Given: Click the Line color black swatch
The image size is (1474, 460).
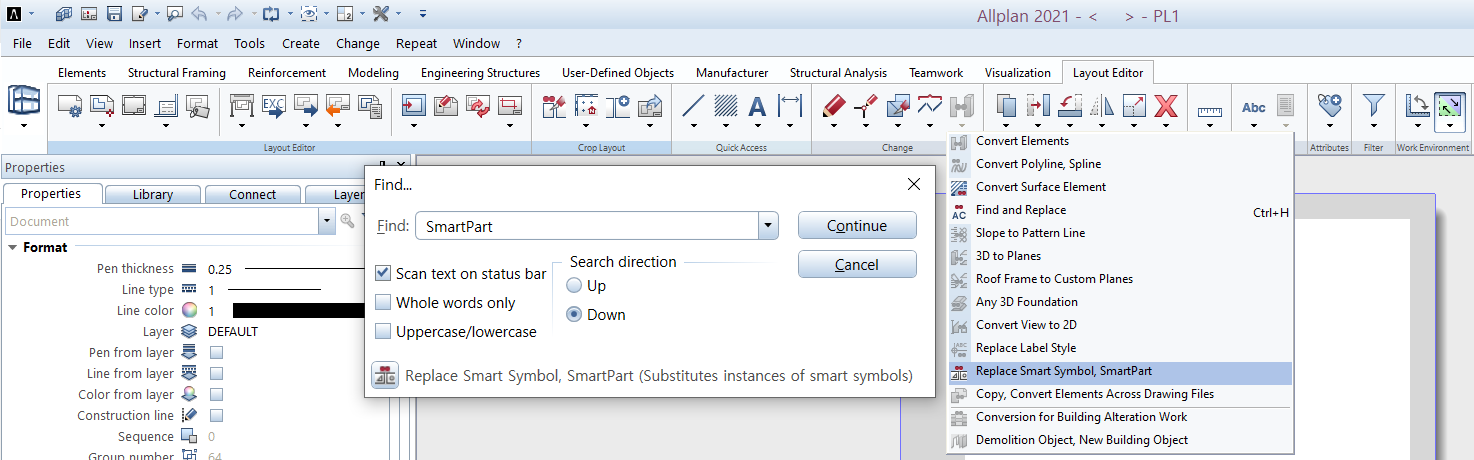Looking at the screenshot, I should (300, 311).
